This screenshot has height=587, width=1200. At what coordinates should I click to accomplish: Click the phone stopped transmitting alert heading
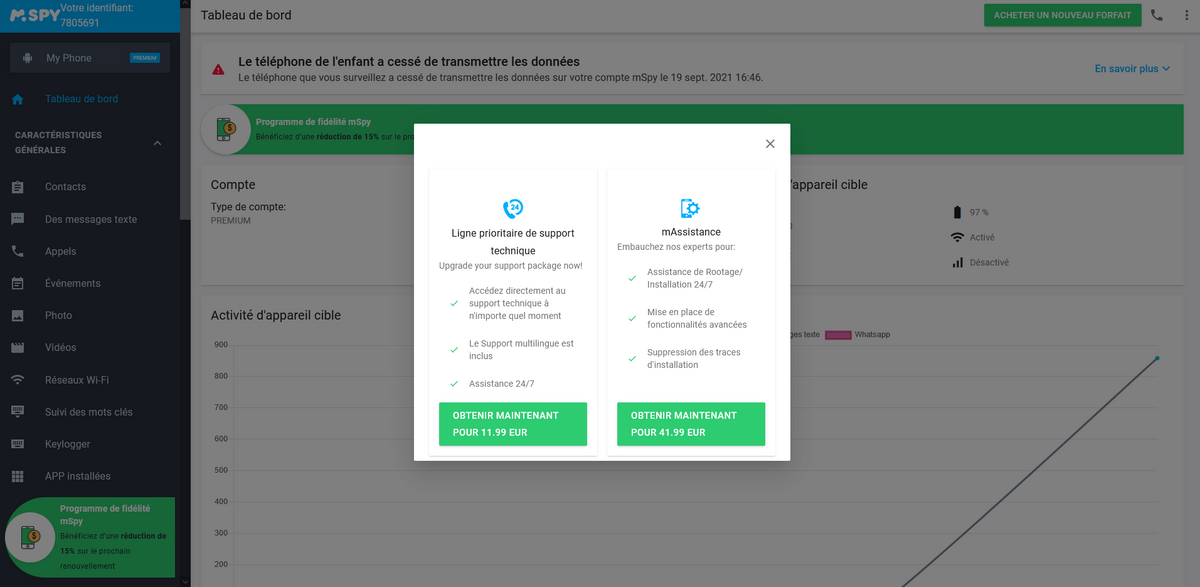coord(409,62)
